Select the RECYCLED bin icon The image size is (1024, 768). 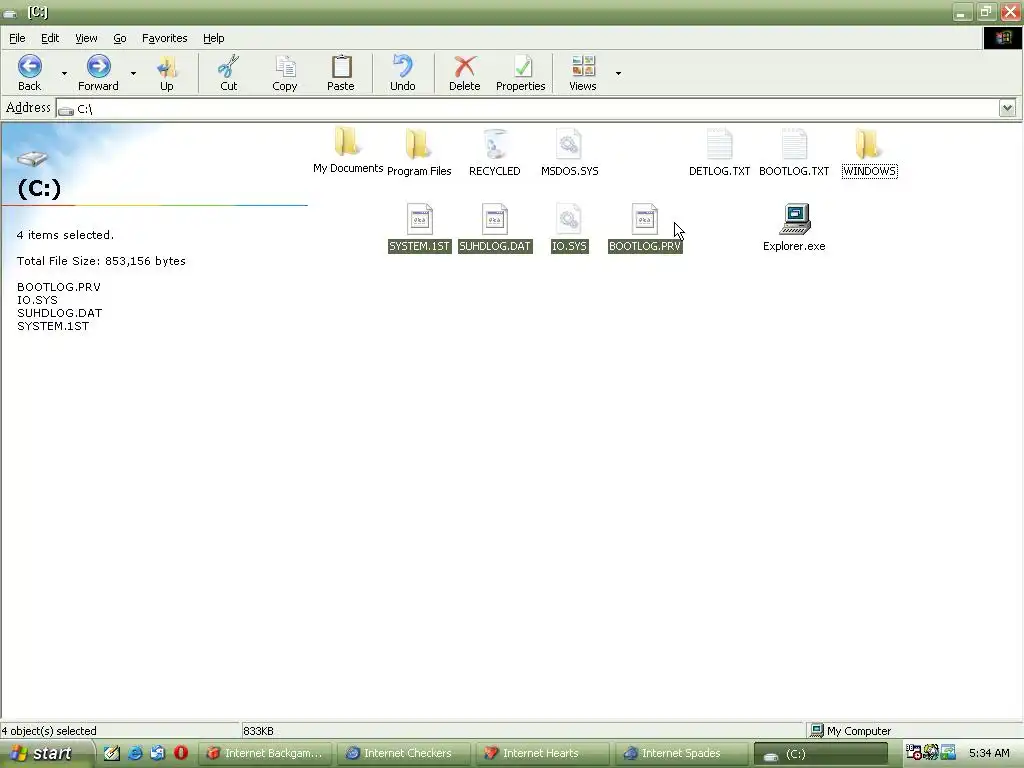494,153
